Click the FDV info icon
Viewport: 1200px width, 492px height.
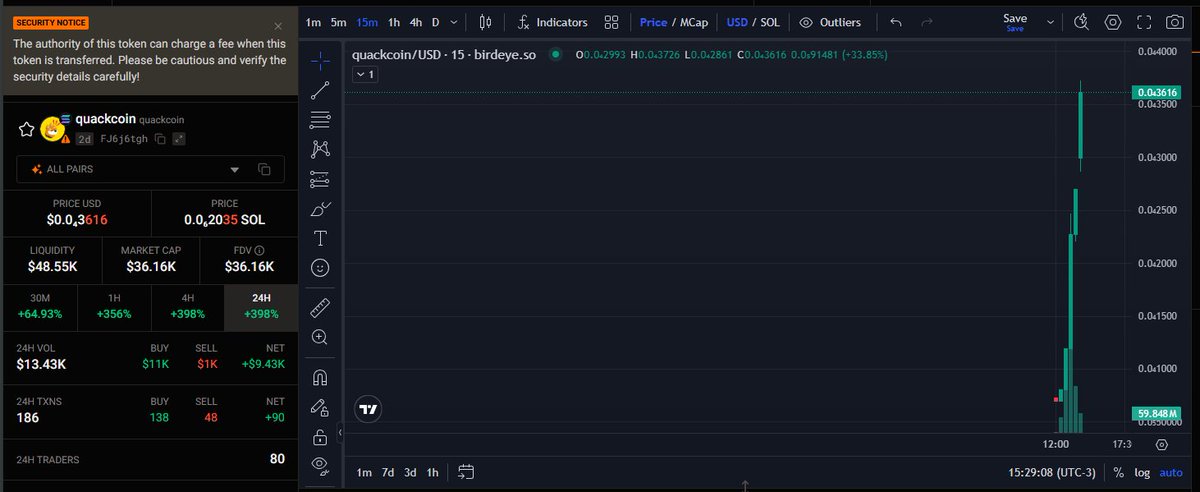click(259, 251)
